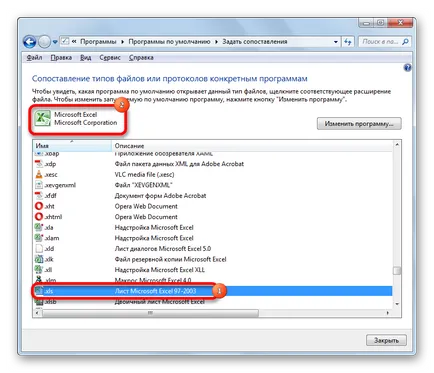Click the .xht Opera icon

(39, 206)
